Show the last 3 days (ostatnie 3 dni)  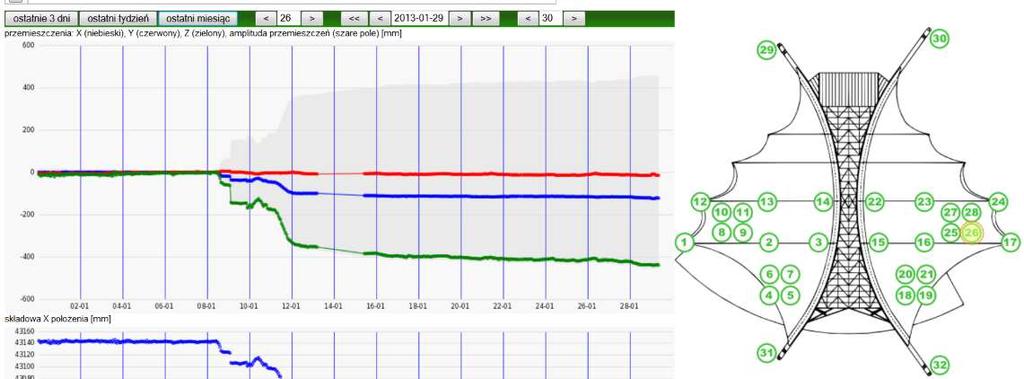[x=41, y=18]
